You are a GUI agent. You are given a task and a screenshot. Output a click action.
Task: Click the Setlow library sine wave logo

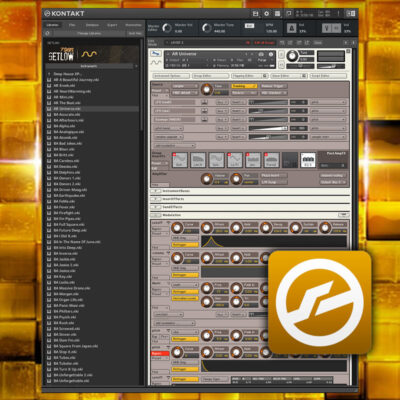[x=89, y=54]
